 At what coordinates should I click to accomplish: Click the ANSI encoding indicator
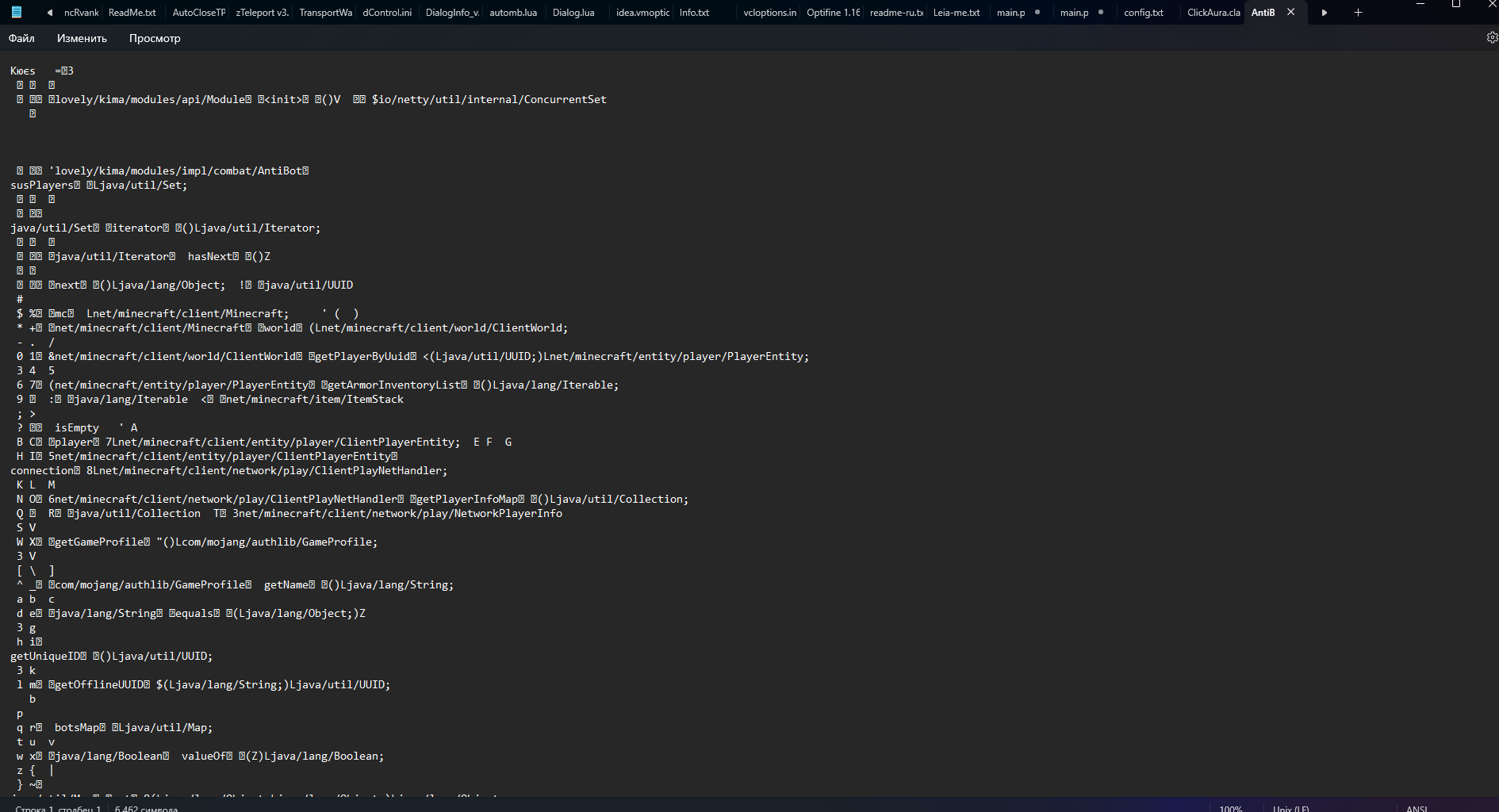(x=1417, y=808)
